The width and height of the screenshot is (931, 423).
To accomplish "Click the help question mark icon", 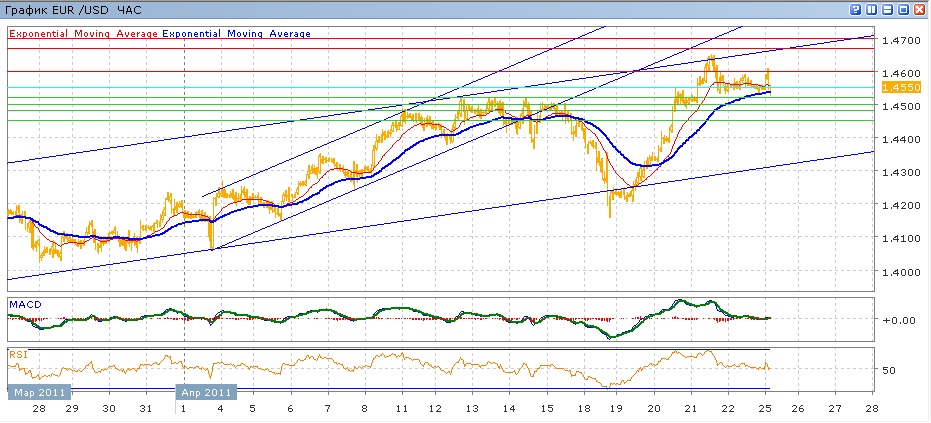I will (856, 9).
